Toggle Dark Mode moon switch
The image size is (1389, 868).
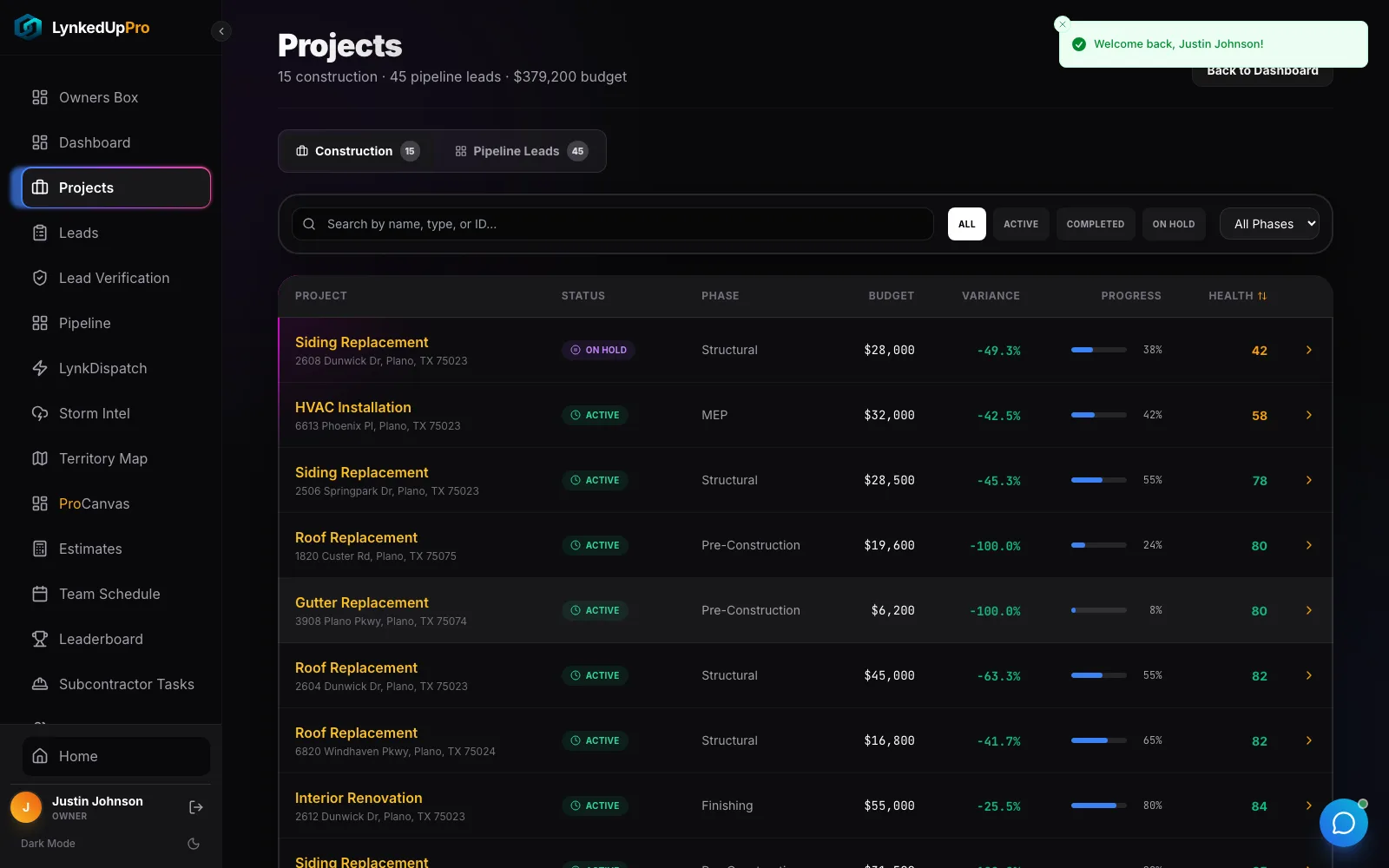(194, 844)
